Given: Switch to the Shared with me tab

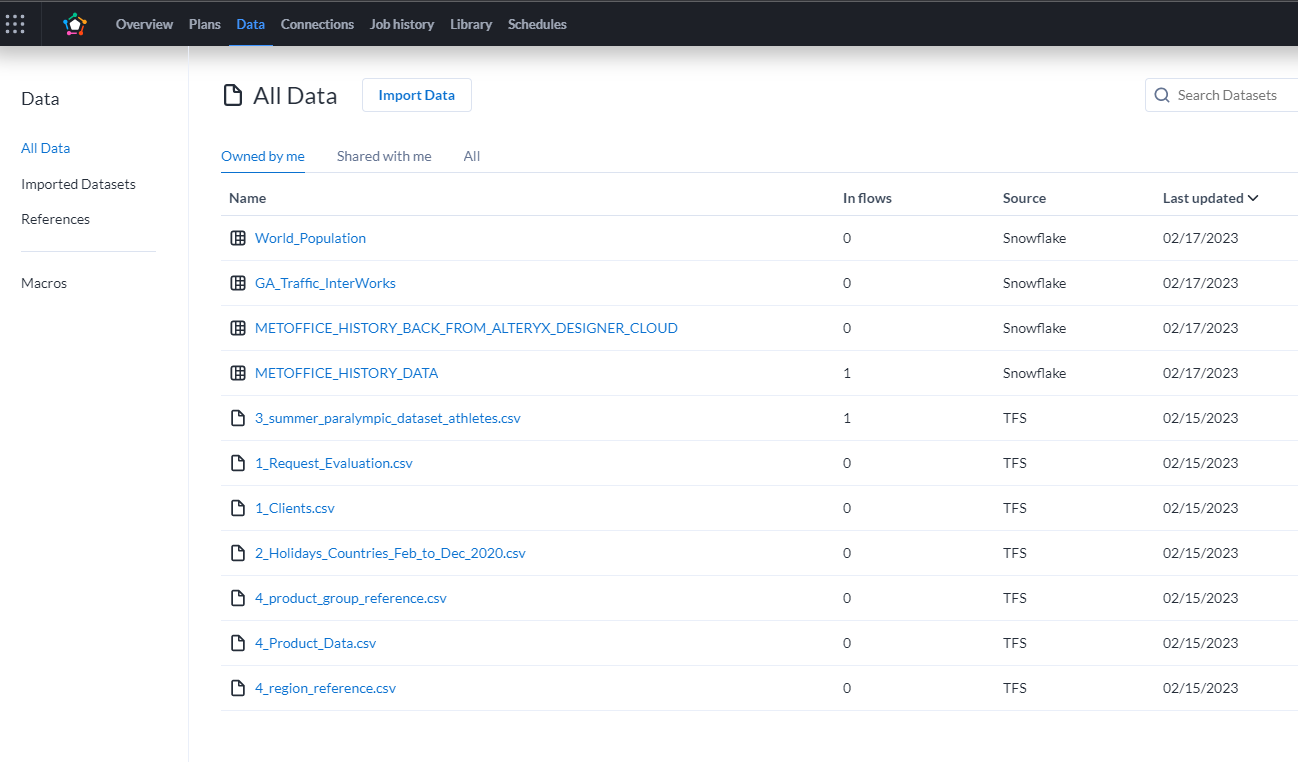Looking at the screenshot, I should (x=384, y=156).
